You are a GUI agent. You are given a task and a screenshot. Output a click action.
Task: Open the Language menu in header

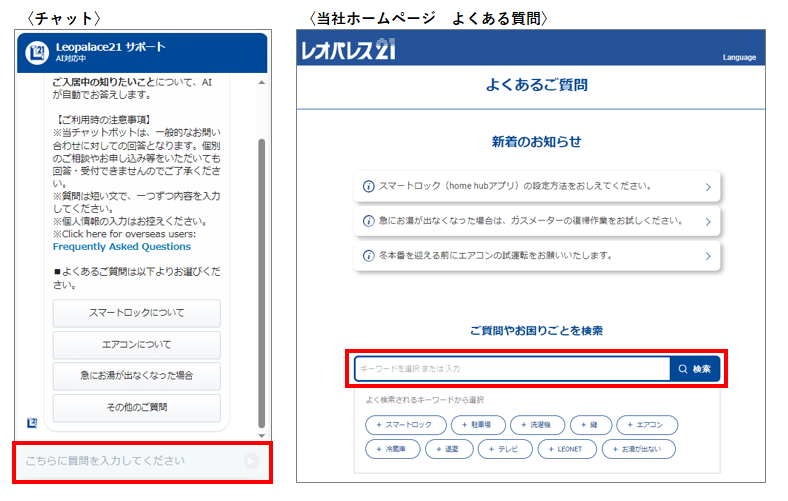click(739, 58)
